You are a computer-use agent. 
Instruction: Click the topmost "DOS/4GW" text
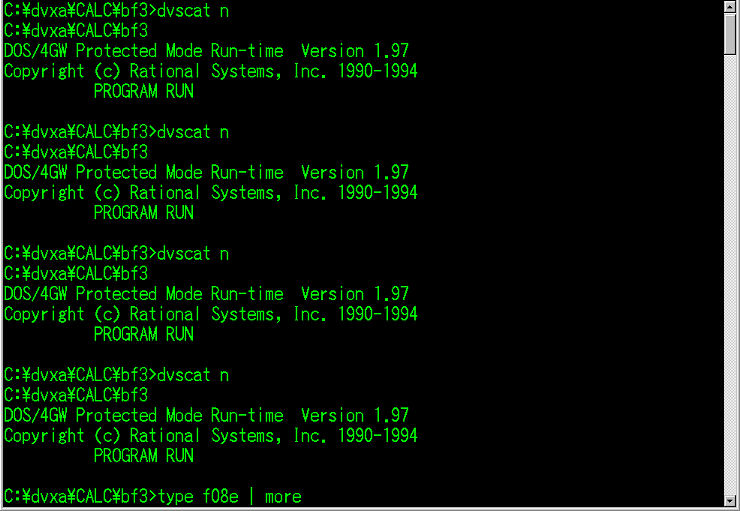[x=36, y=51]
